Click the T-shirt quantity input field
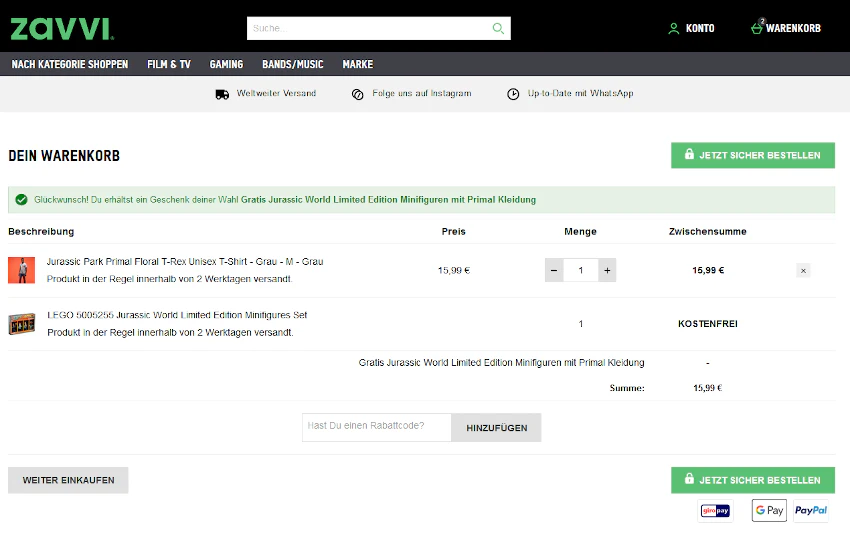Viewport: 850px width, 535px height. pyautogui.click(x=581, y=270)
